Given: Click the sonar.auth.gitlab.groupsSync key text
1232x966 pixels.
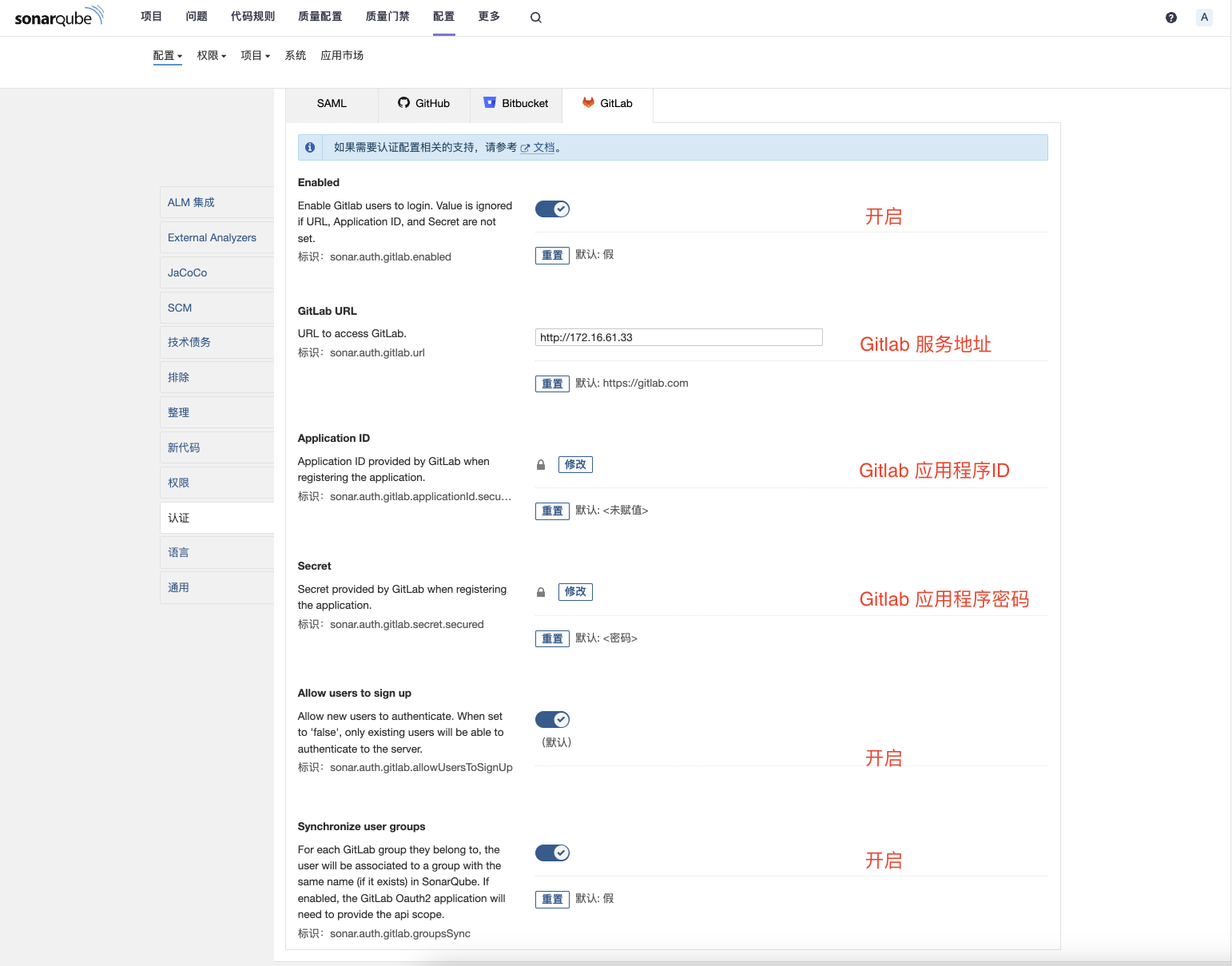Looking at the screenshot, I should point(400,934).
